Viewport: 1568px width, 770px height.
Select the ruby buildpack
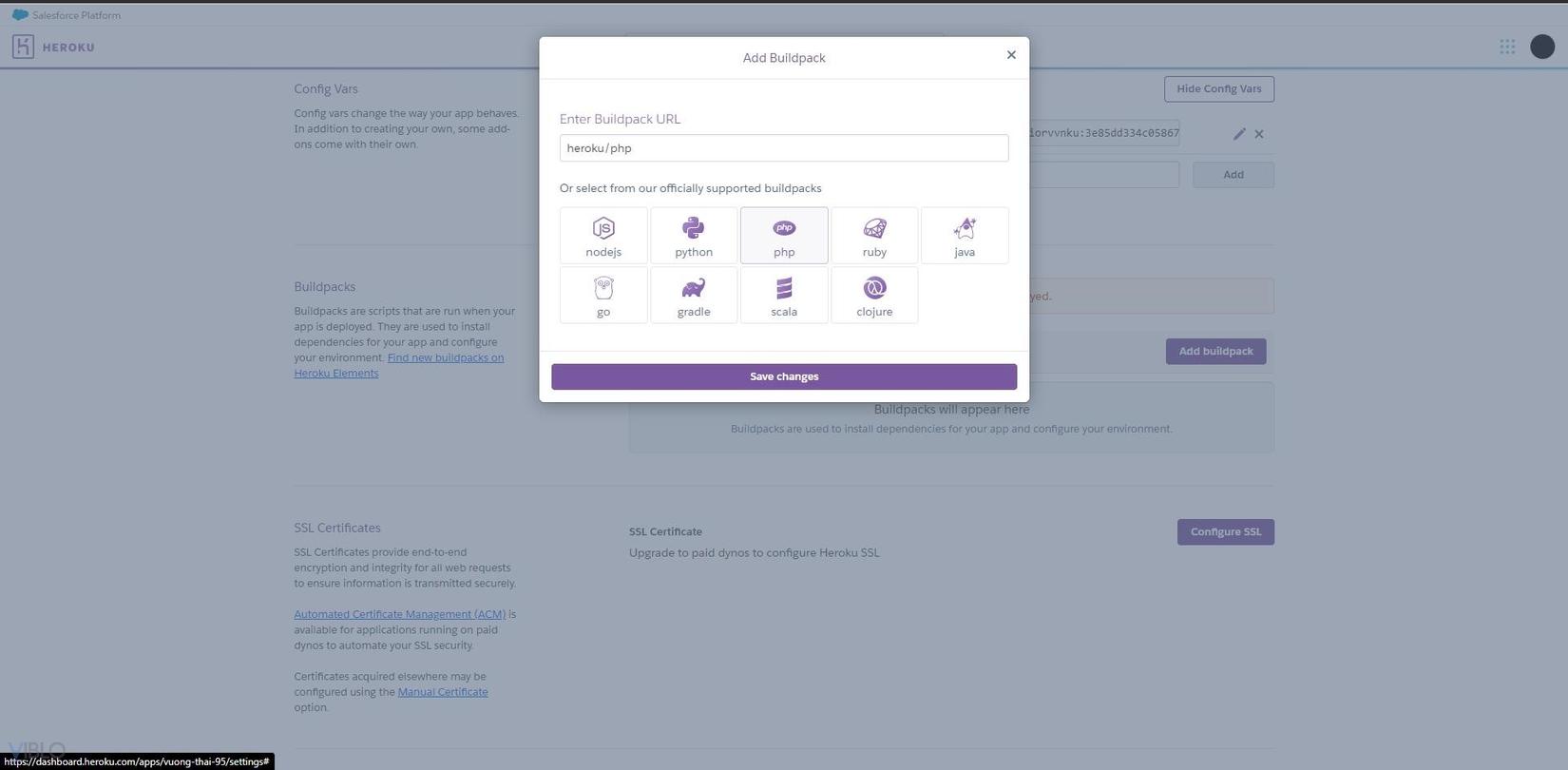[874, 236]
